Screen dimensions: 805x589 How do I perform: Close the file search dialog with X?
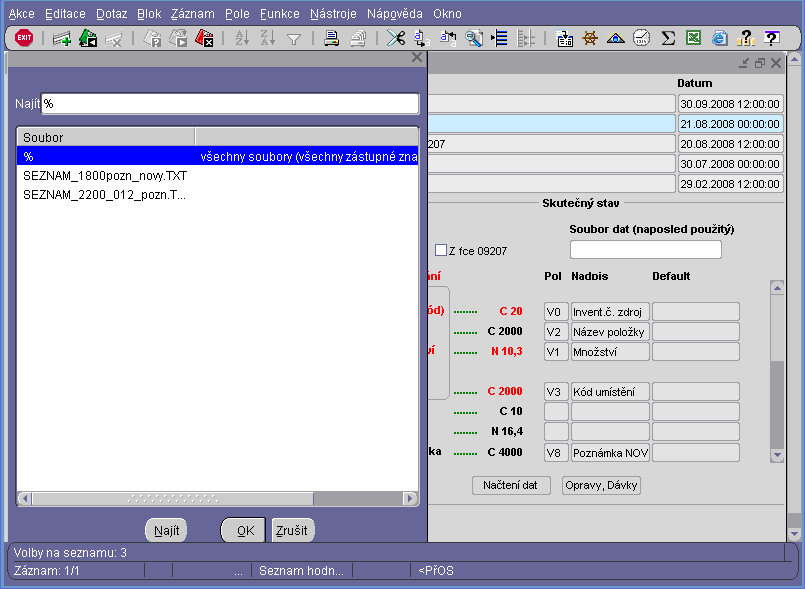tap(417, 58)
